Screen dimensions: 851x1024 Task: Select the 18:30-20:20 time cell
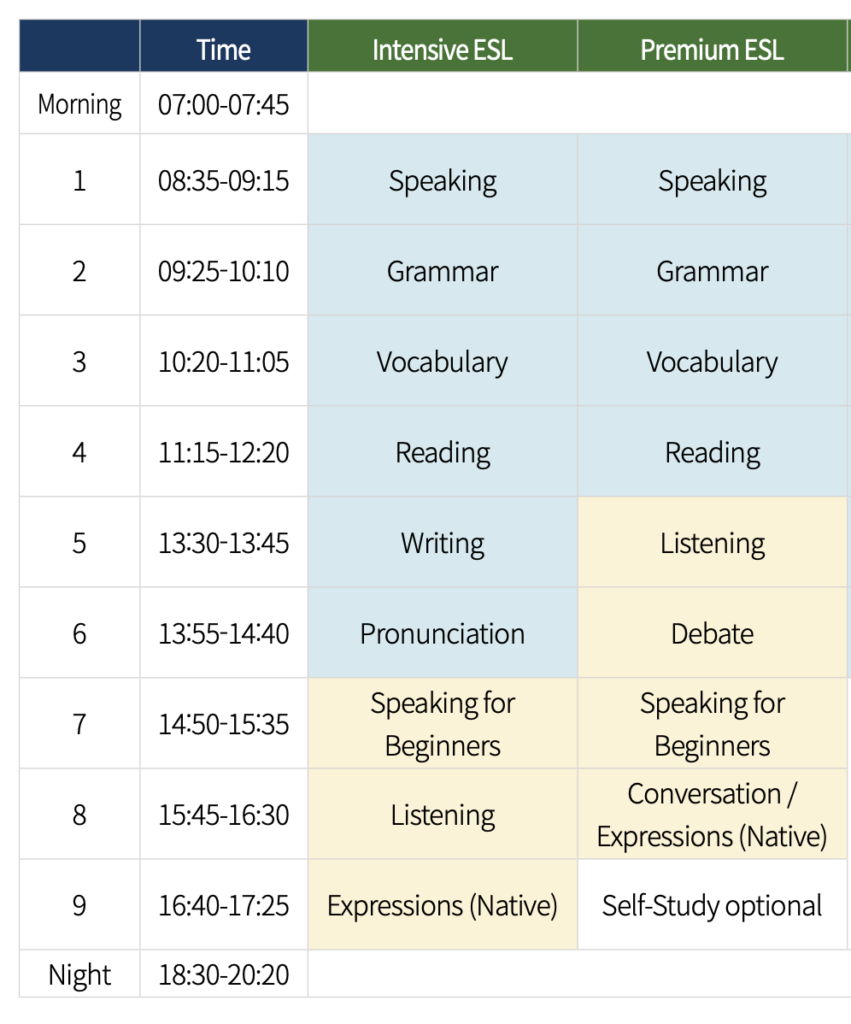coord(224,975)
